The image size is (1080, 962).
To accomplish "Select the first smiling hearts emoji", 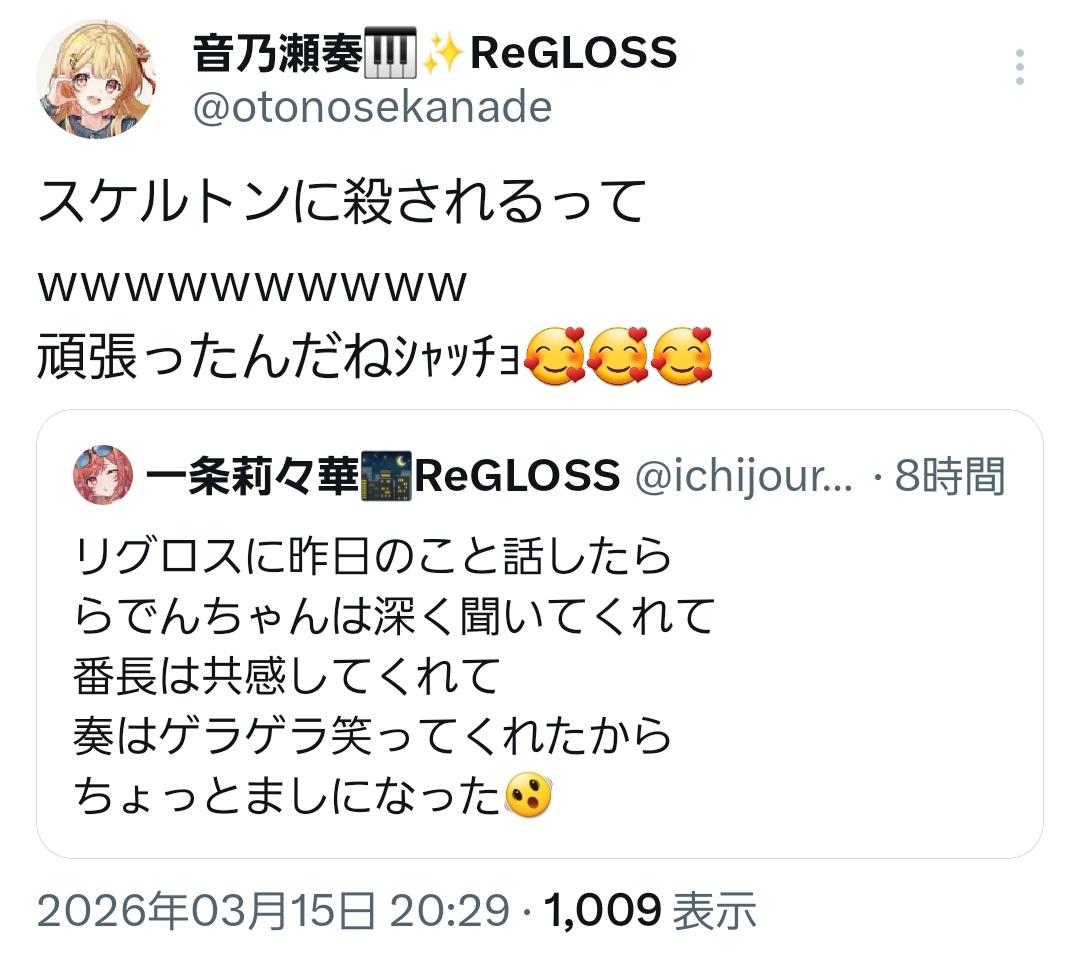I will [554, 356].
